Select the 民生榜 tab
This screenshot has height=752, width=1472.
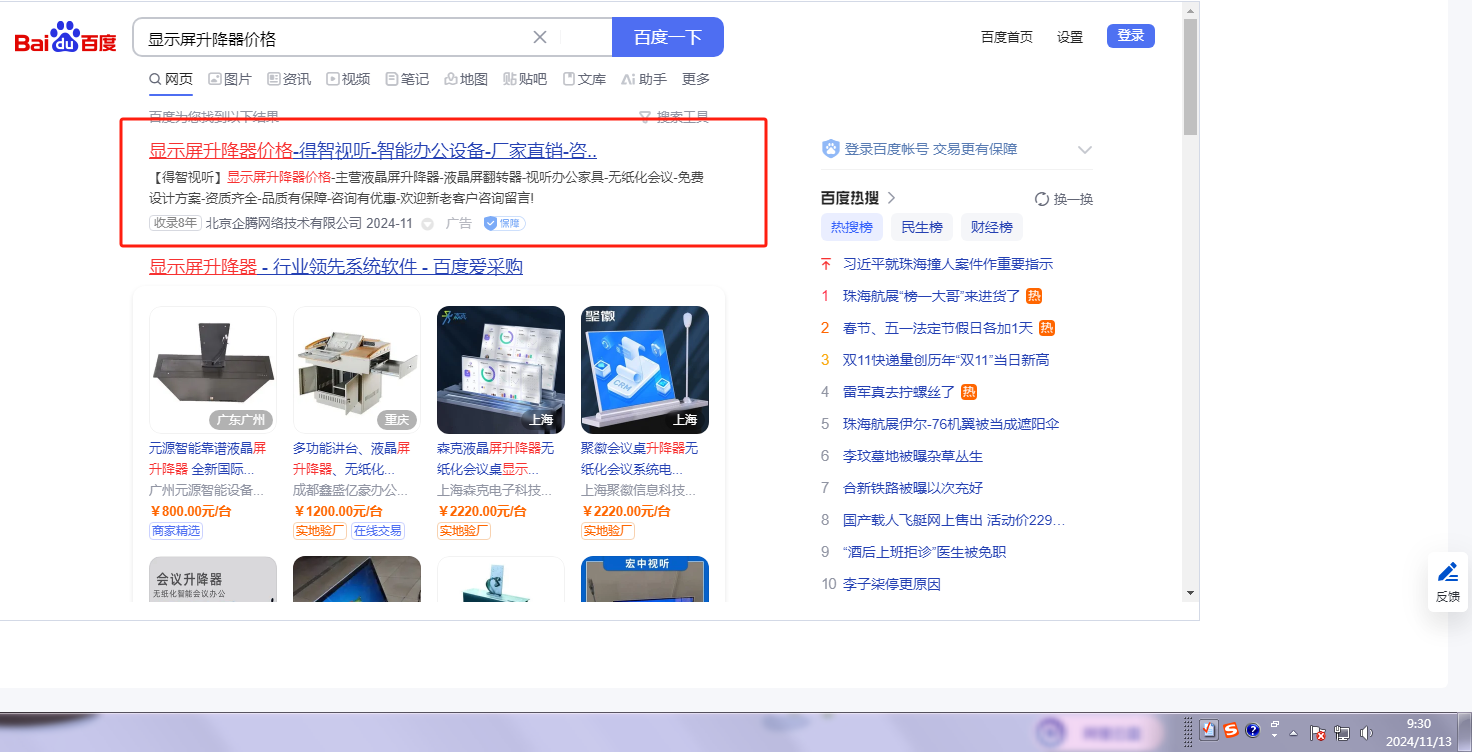[922, 227]
